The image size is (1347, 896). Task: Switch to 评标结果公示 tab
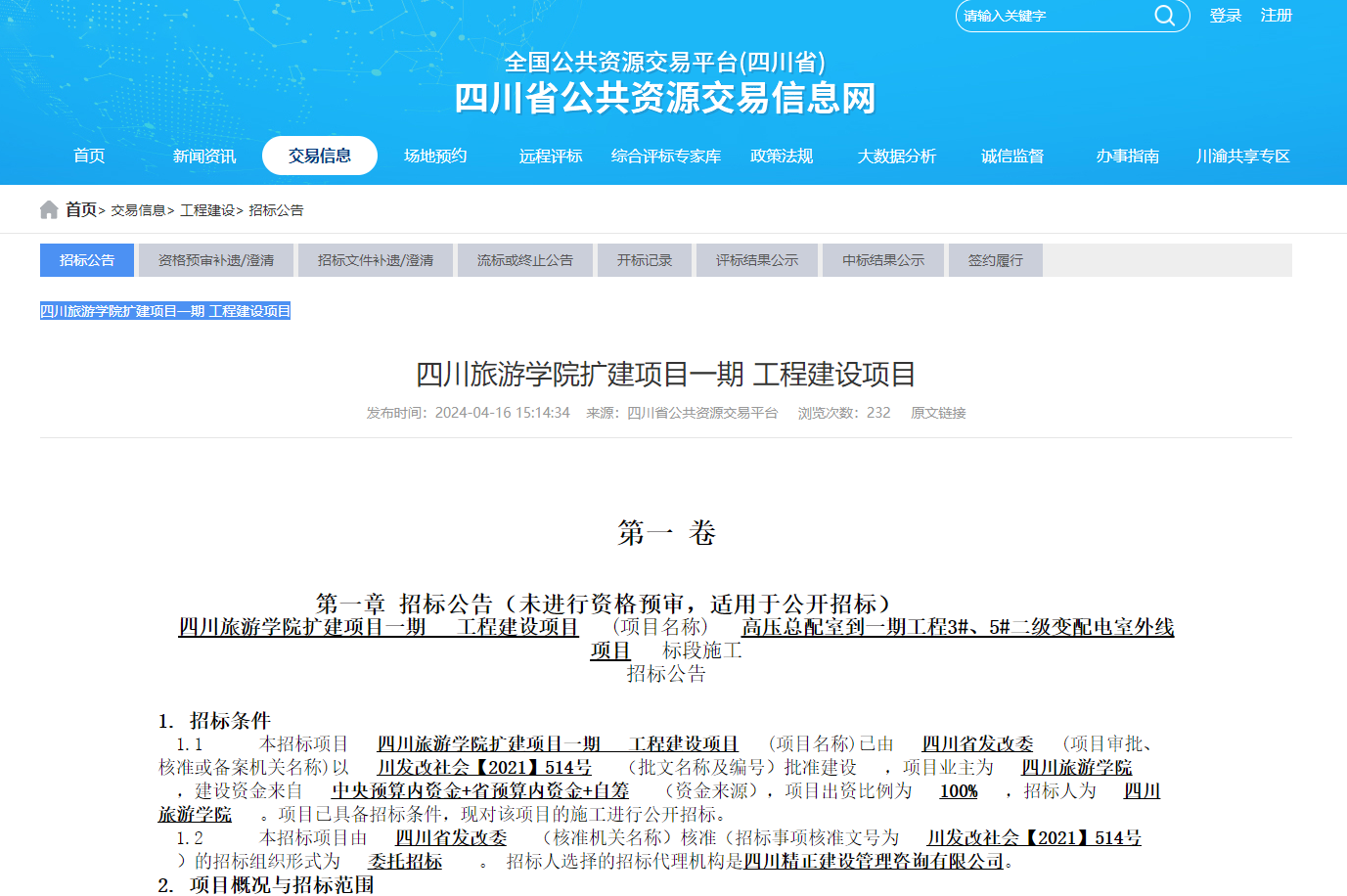coord(757,260)
